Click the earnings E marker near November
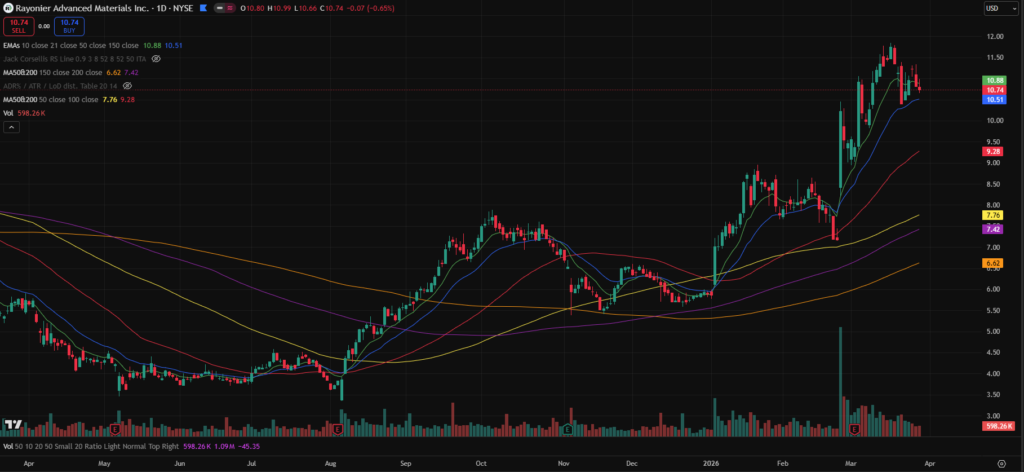Image resolution: width=1024 pixels, height=472 pixels. pos(566,429)
